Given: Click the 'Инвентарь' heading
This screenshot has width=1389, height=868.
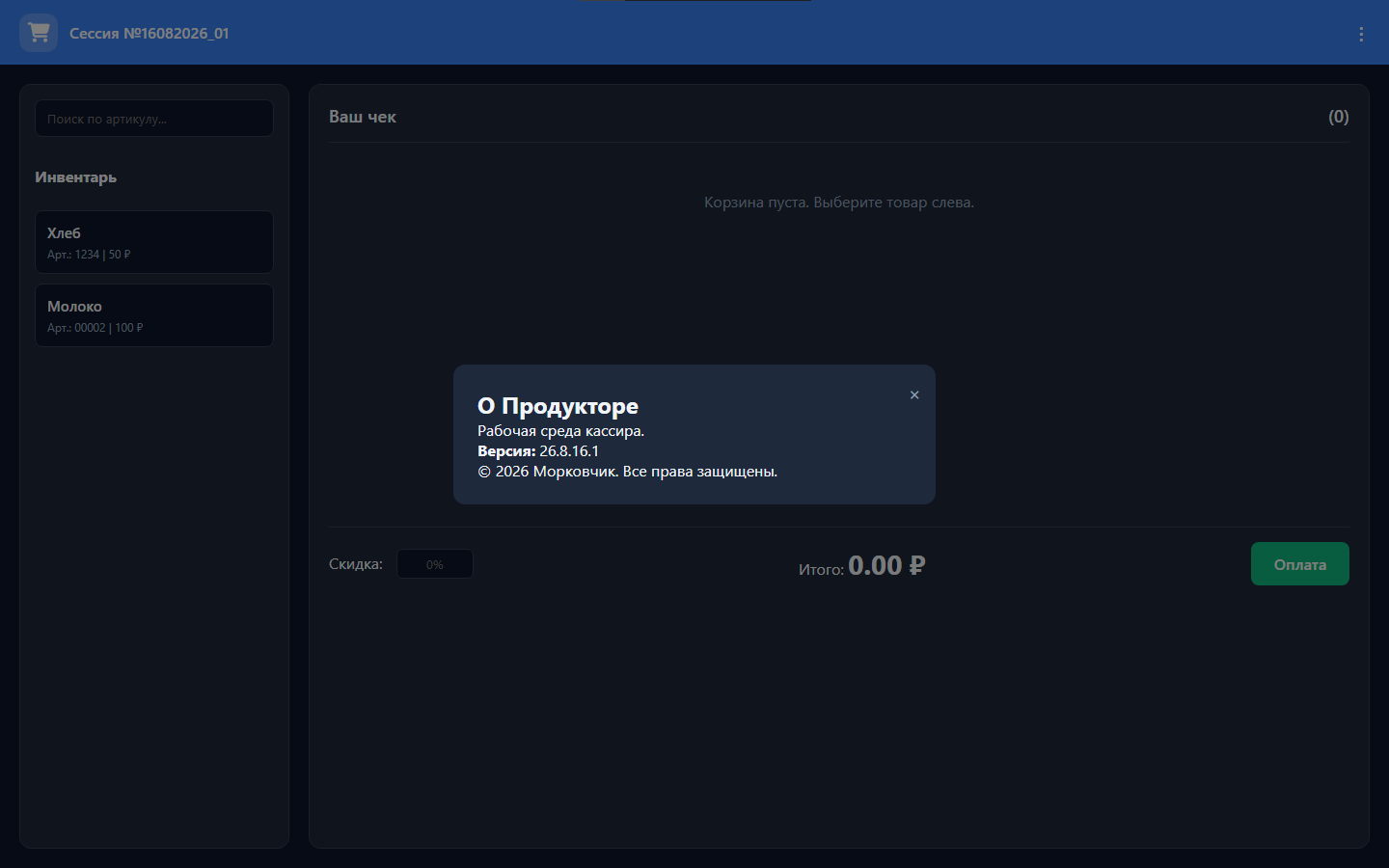Looking at the screenshot, I should (x=76, y=177).
